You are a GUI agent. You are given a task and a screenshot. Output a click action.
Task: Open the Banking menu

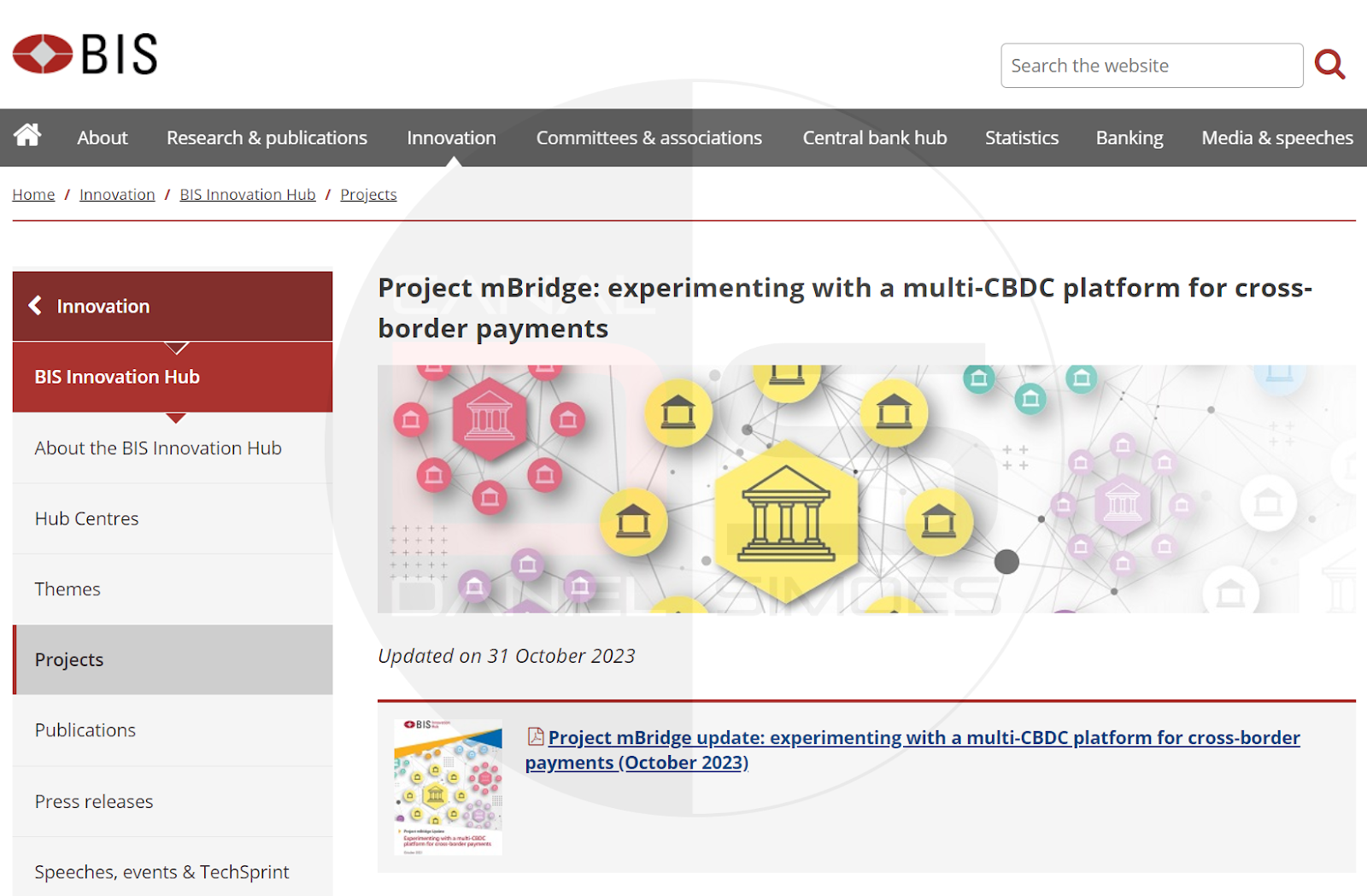click(1129, 138)
